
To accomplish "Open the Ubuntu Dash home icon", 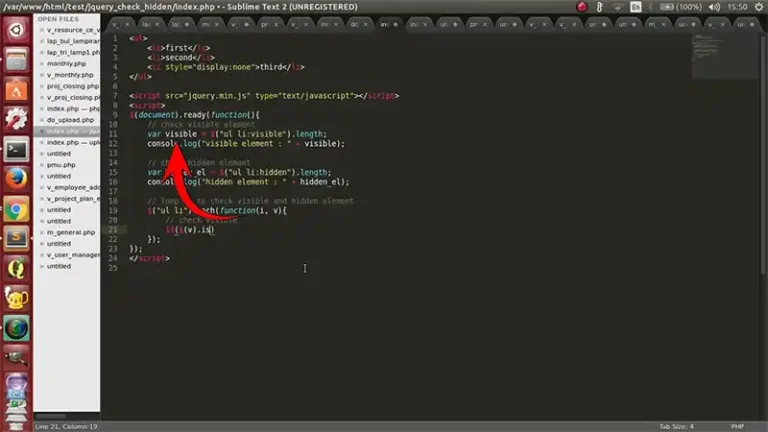I will (16, 30).
